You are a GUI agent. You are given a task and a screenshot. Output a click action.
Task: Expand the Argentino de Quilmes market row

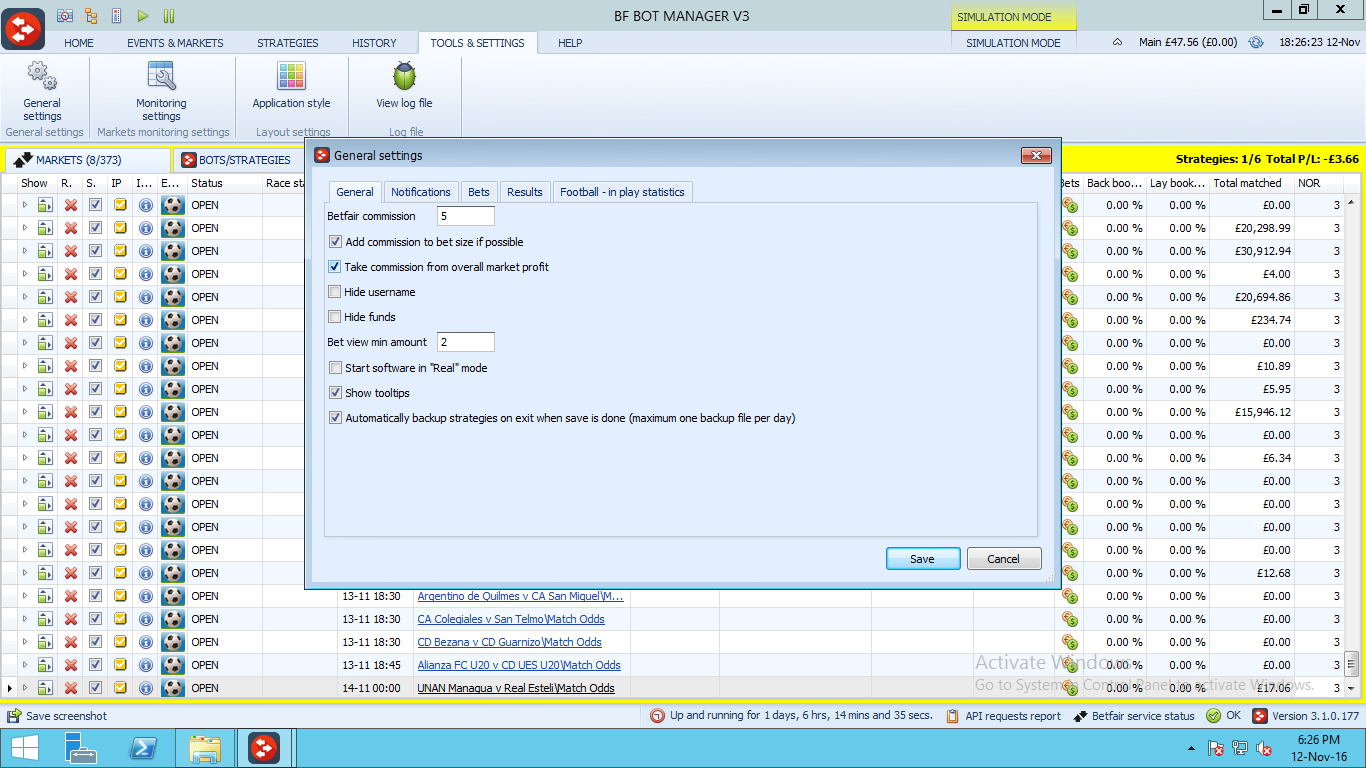25,596
